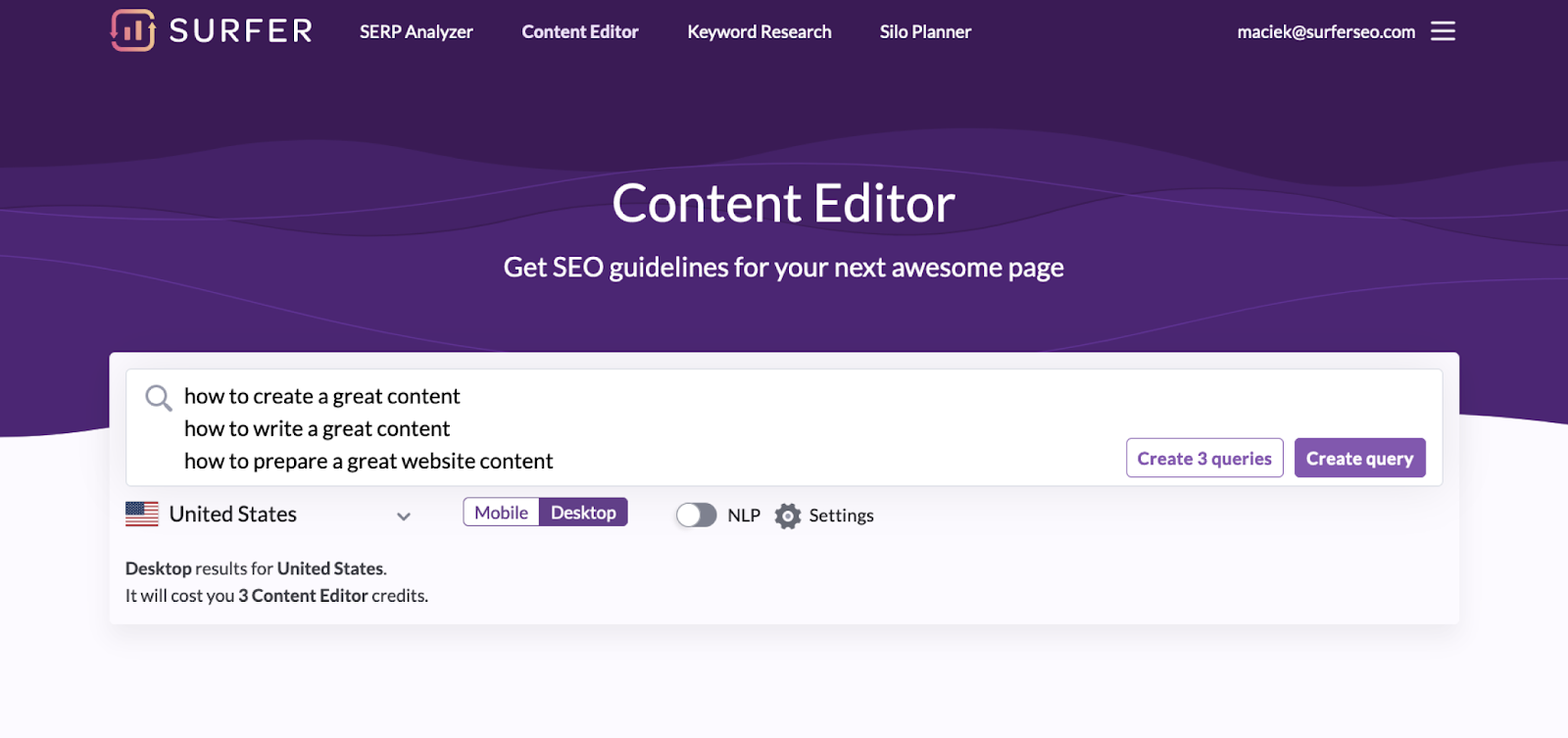This screenshot has width=1568, height=738.
Task: Click the United States flag icon
Action: tap(142, 515)
